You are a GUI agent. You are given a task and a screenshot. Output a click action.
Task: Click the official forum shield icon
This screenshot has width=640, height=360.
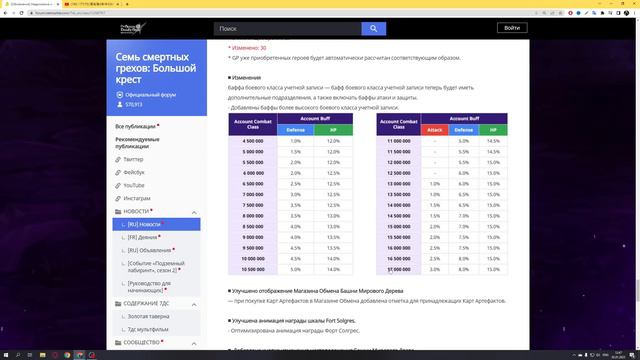(120, 95)
